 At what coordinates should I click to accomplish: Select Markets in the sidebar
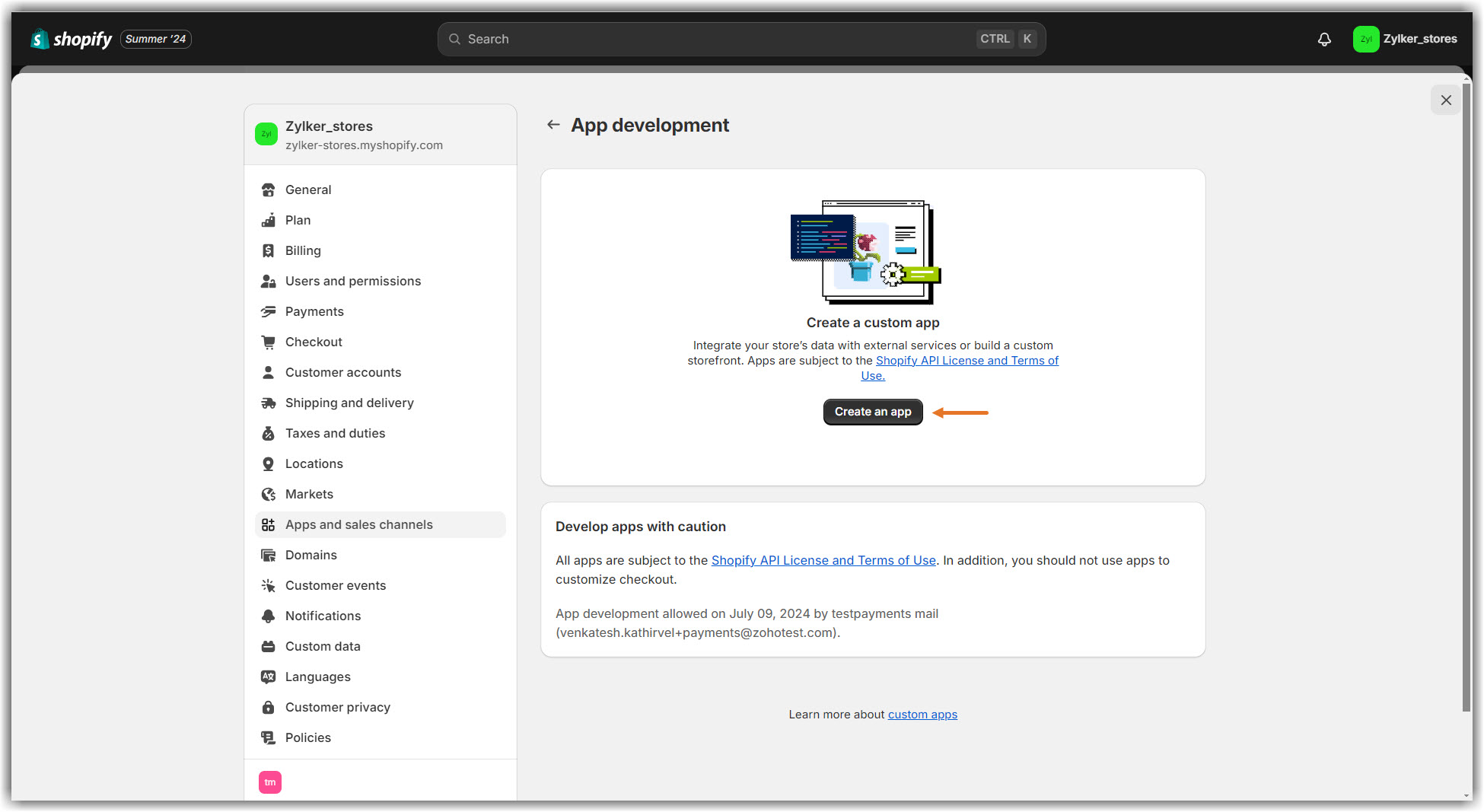point(381,494)
